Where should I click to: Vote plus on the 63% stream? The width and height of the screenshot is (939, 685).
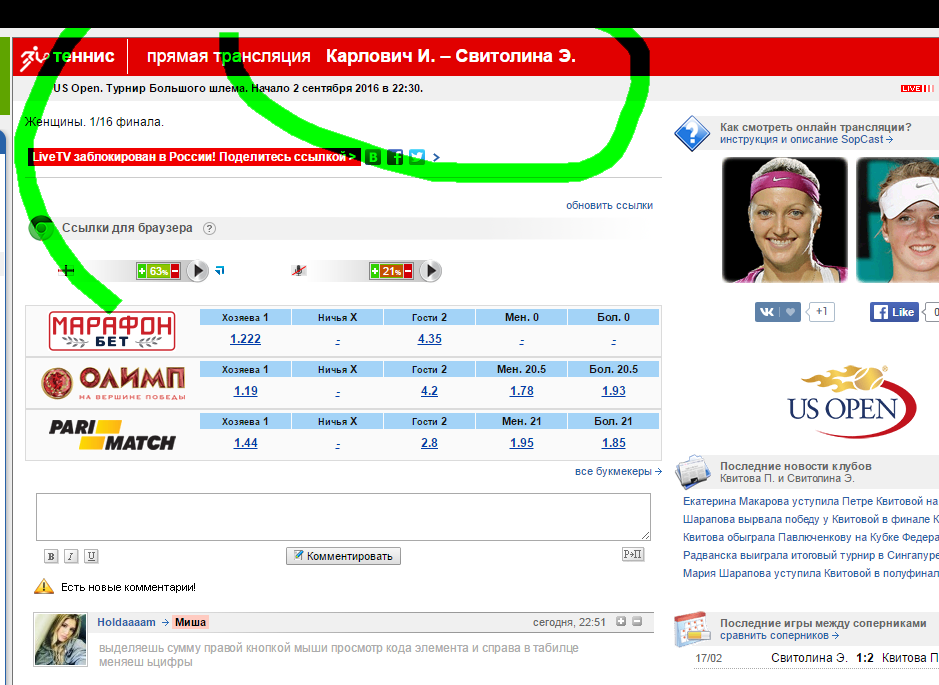click(x=142, y=271)
